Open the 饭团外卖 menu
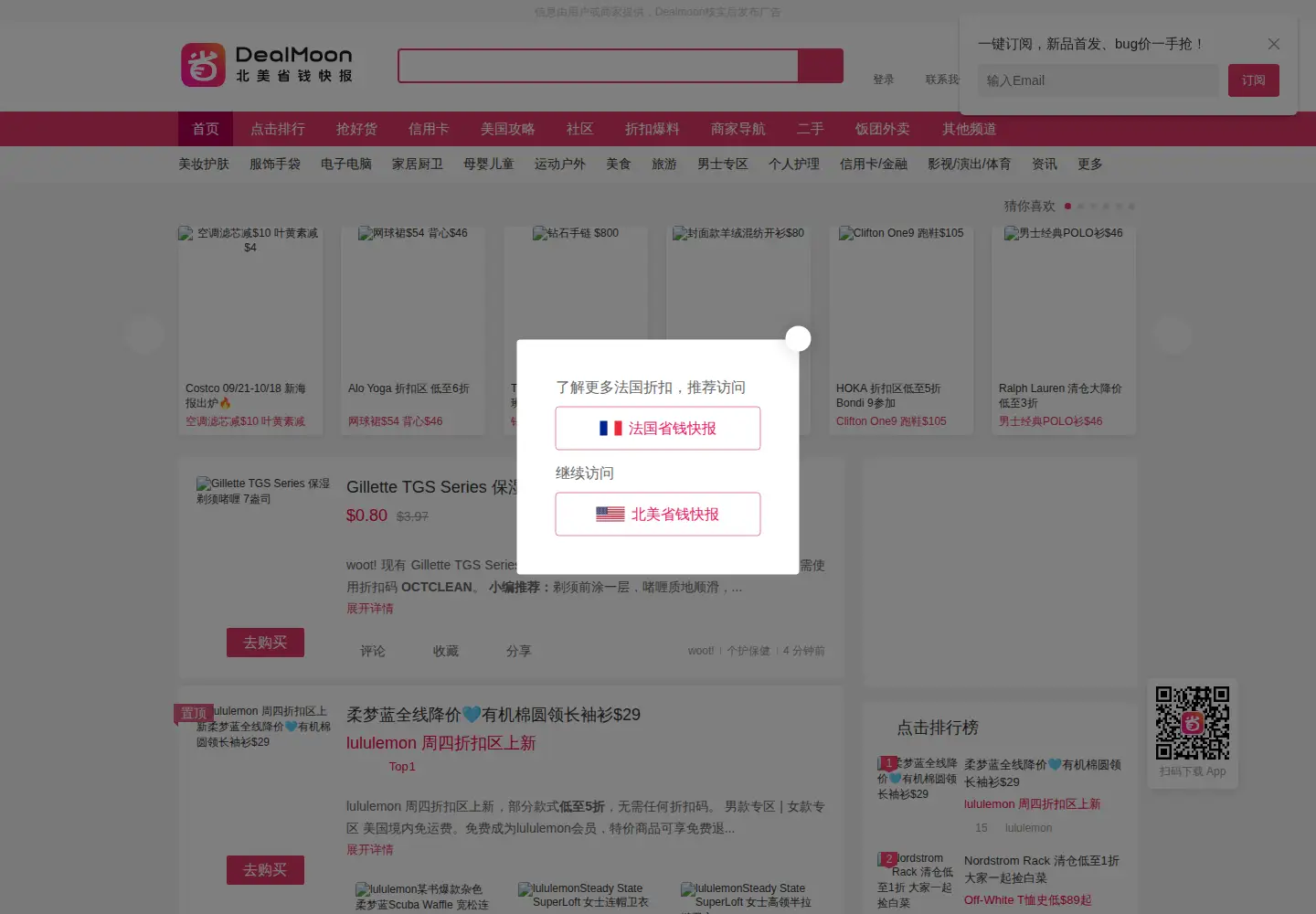1316x914 pixels. point(883,129)
